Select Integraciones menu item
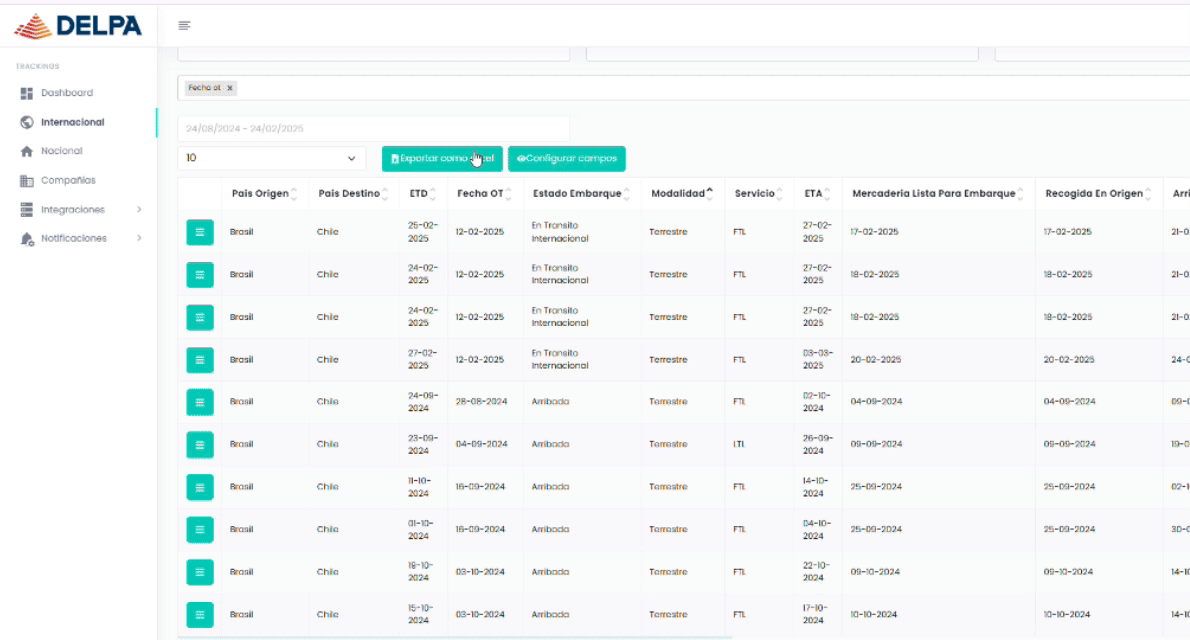 pos(73,210)
